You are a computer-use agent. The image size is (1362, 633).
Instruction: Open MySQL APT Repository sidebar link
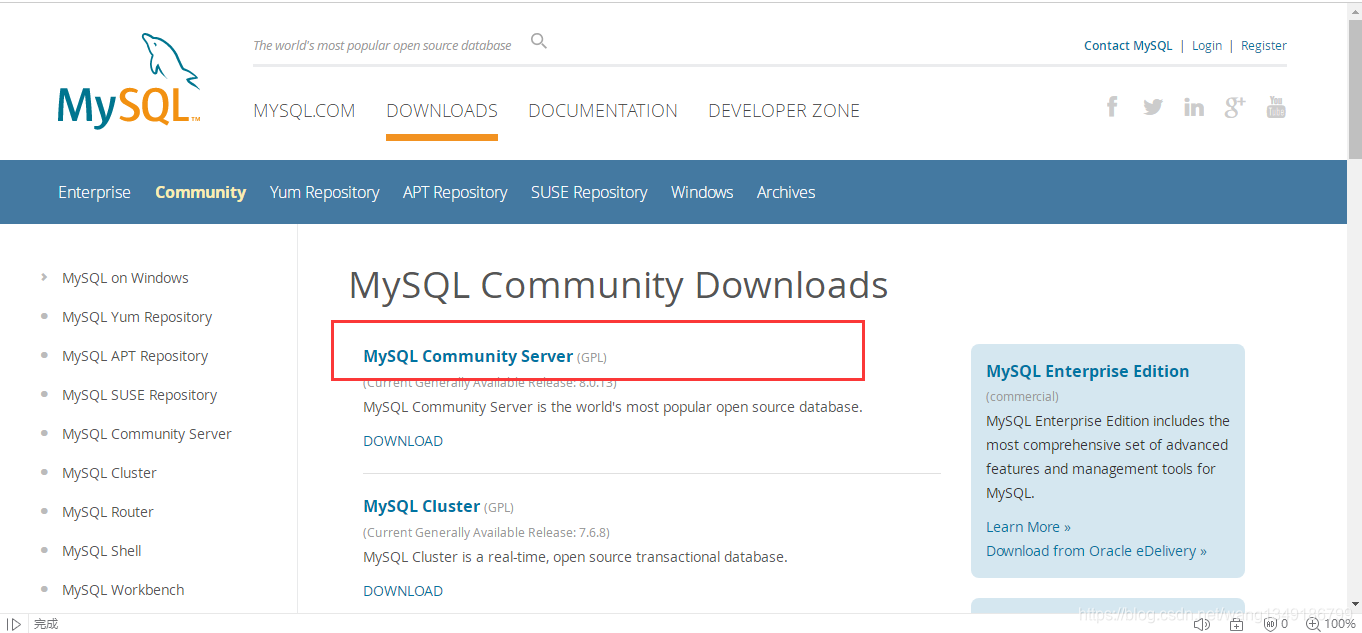coord(135,356)
